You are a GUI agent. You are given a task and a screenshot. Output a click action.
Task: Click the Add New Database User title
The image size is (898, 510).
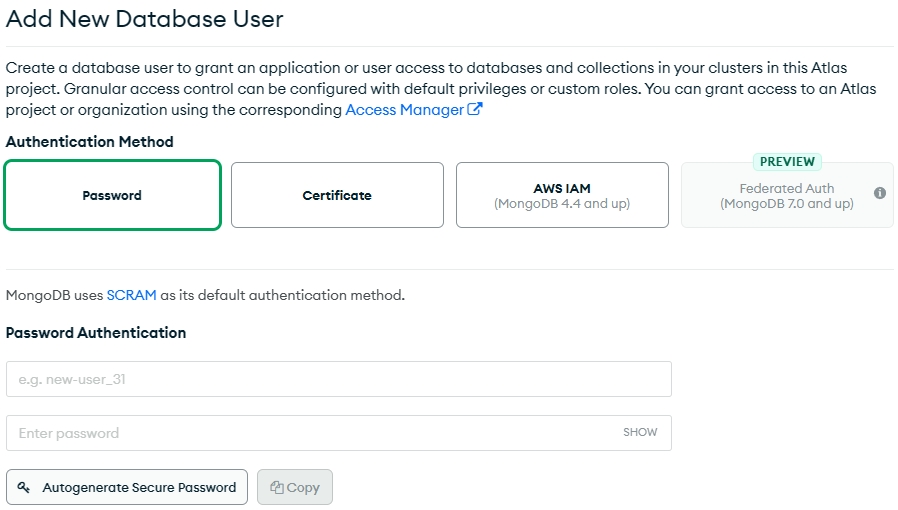coord(145,19)
